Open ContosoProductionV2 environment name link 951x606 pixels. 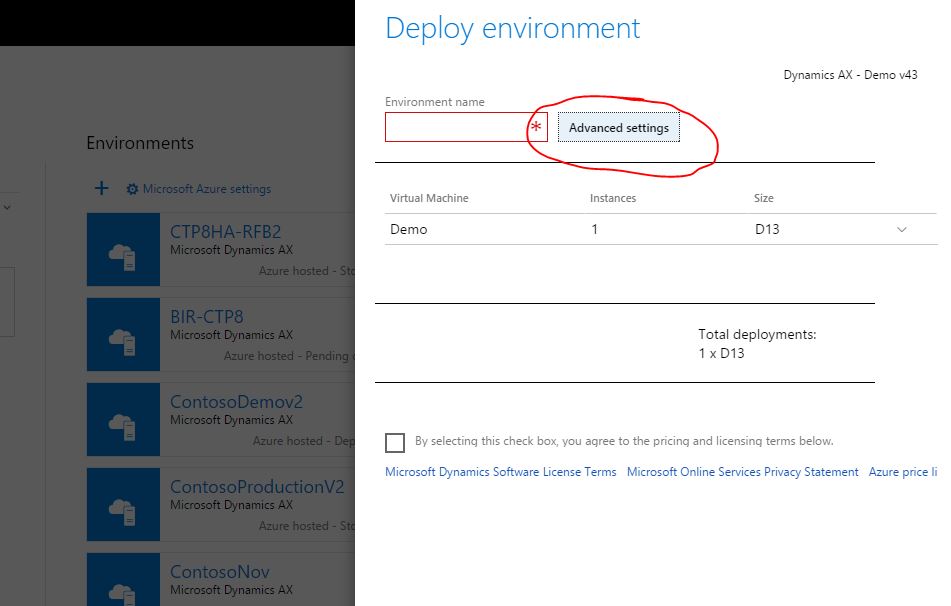(x=257, y=486)
